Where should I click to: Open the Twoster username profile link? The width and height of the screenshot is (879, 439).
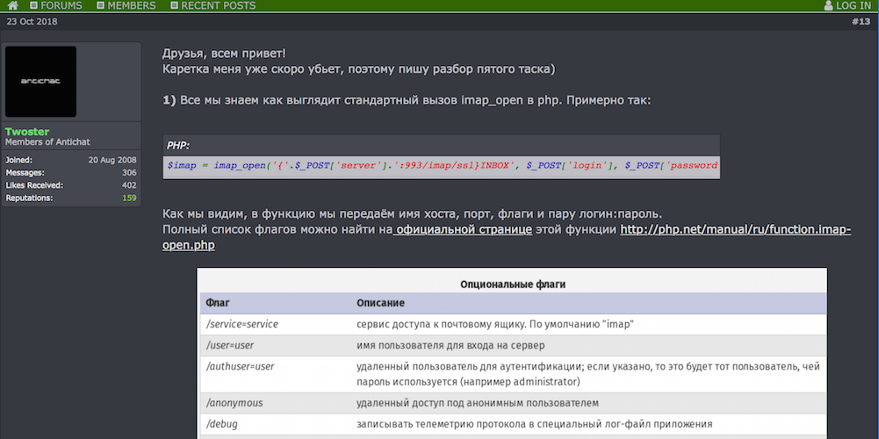27,132
